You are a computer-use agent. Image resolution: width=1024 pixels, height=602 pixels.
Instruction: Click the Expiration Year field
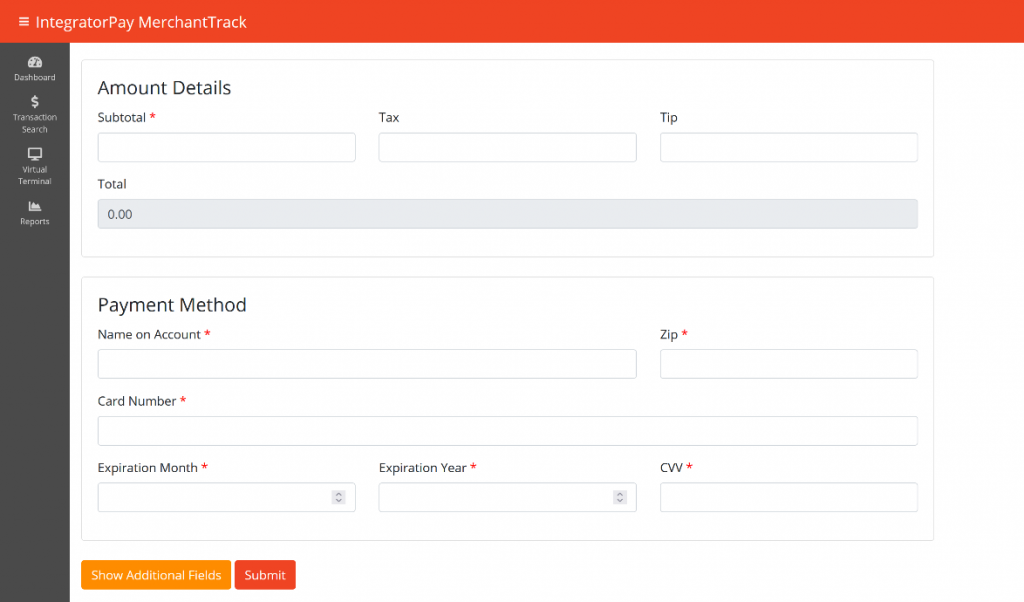coord(492,497)
